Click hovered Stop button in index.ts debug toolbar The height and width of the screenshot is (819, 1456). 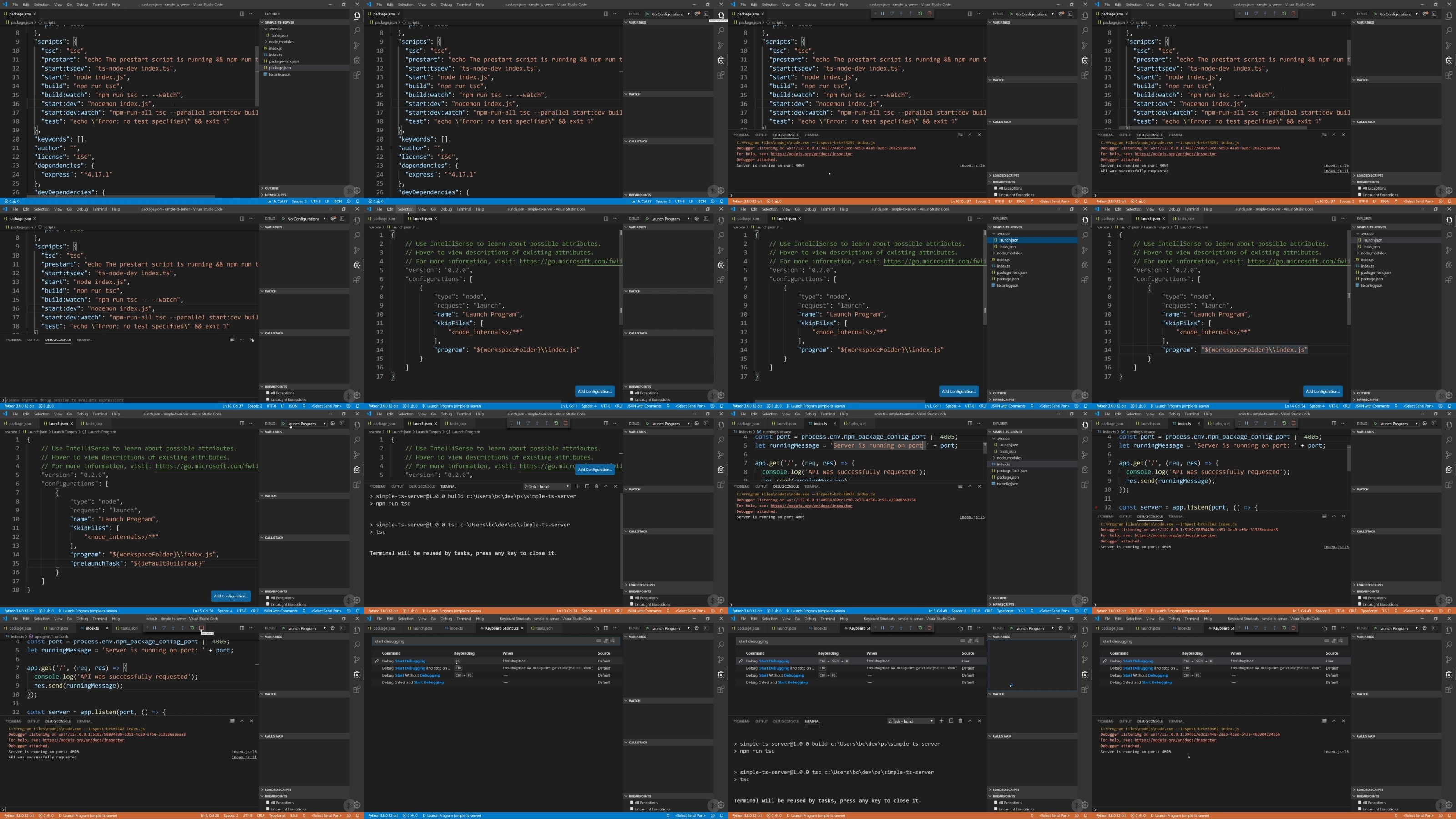[202, 628]
